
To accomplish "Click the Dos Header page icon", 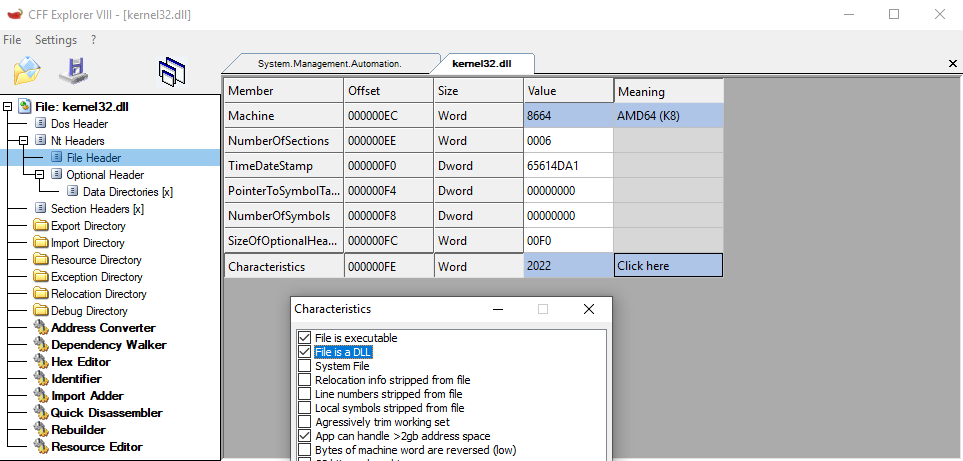I will click(x=41, y=124).
